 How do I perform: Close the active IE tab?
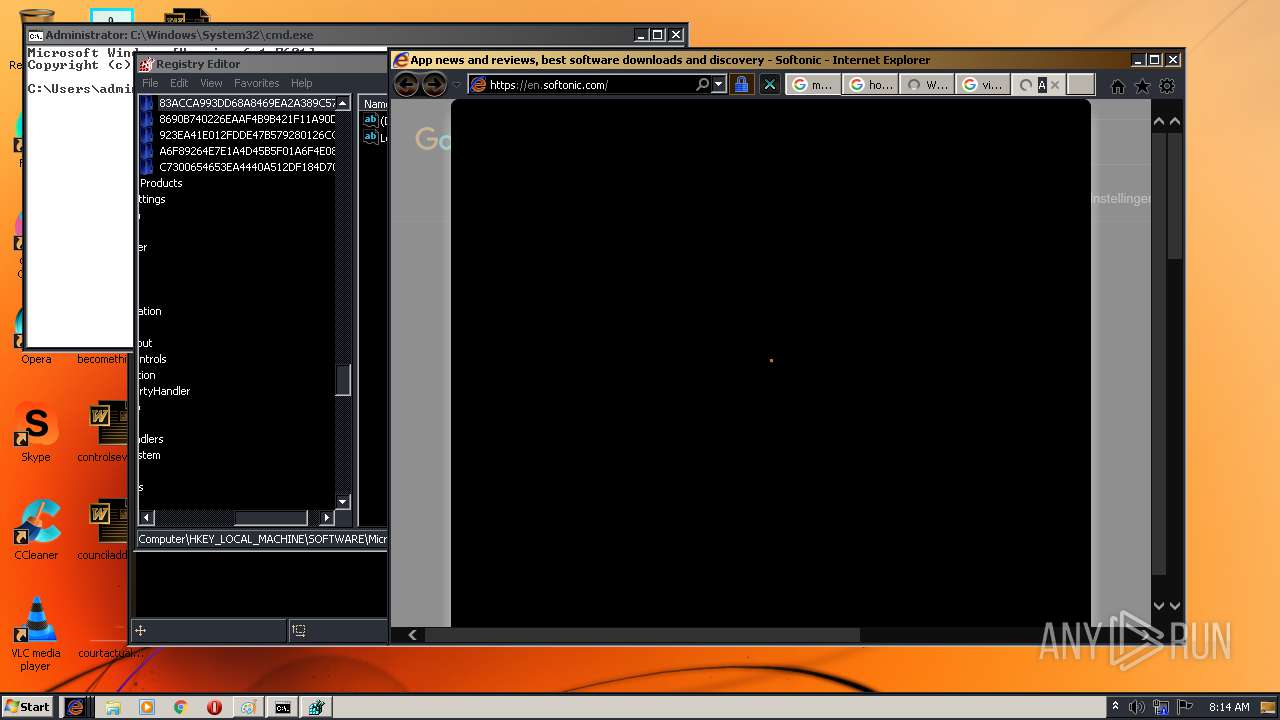click(1054, 85)
